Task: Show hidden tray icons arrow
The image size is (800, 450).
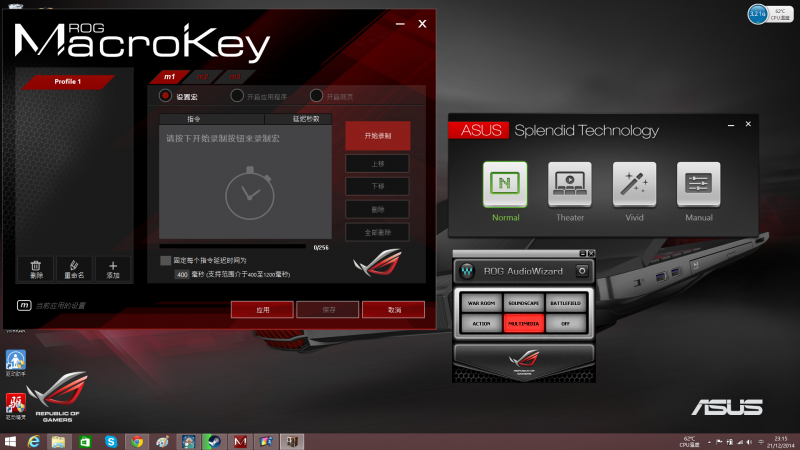Action: (x=709, y=442)
